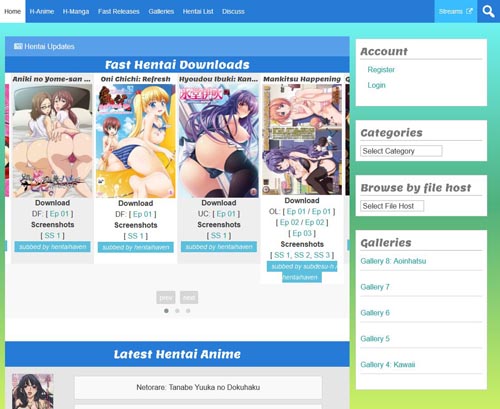
Task: Click Ep 03 under Mankitsu Happening
Action: coord(302,233)
